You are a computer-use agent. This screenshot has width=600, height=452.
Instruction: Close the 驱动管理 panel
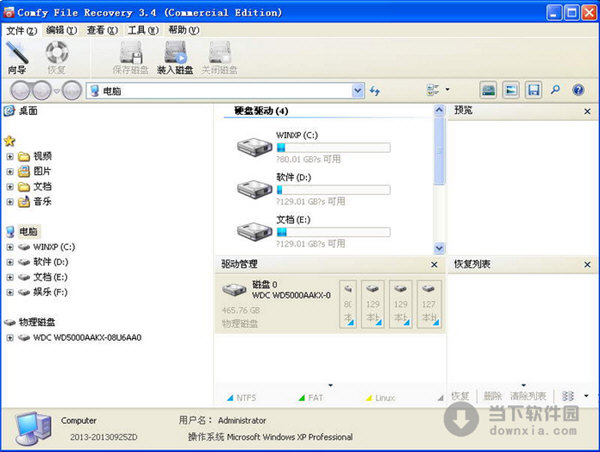click(434, 264)
